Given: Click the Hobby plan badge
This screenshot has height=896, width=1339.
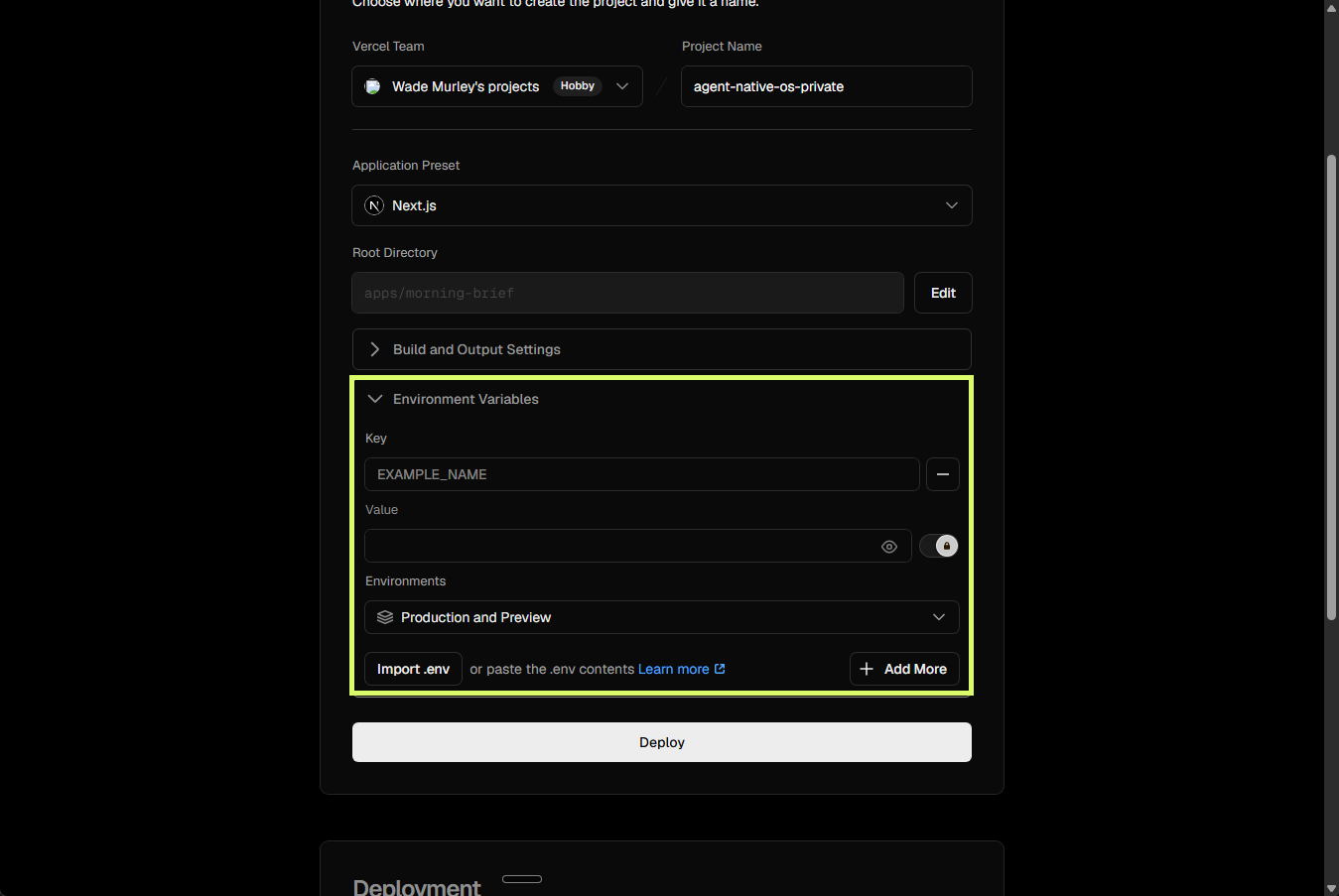Looking at the screenshot, I should tap(578, 86).
